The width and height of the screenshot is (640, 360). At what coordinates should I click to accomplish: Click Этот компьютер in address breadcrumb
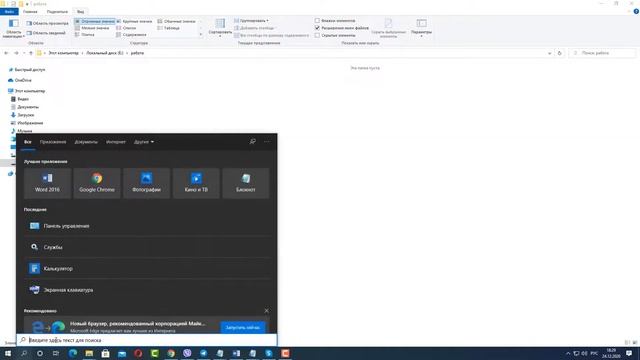[x=63, y=53]
